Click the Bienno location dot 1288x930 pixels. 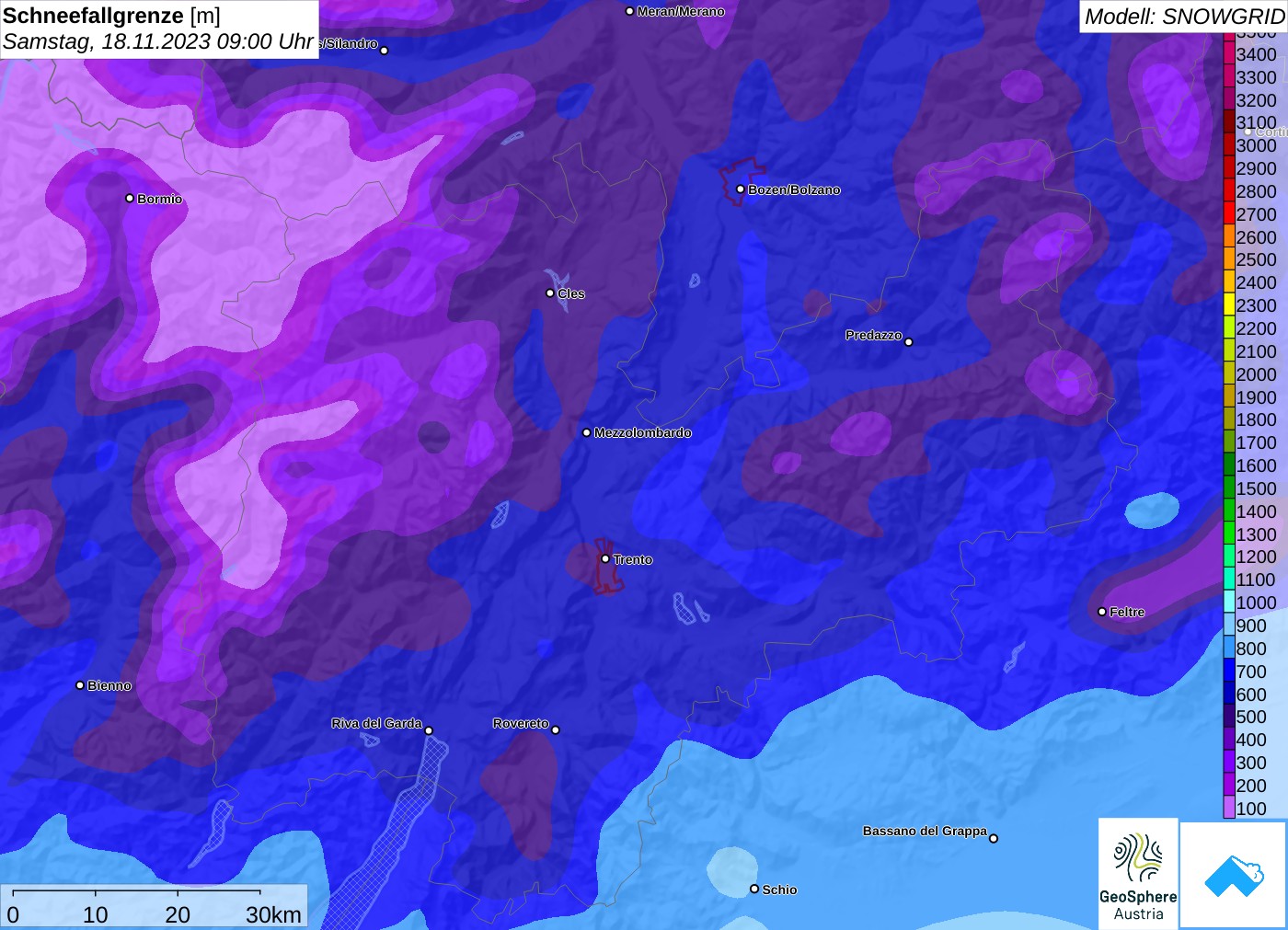pos(80,685)
